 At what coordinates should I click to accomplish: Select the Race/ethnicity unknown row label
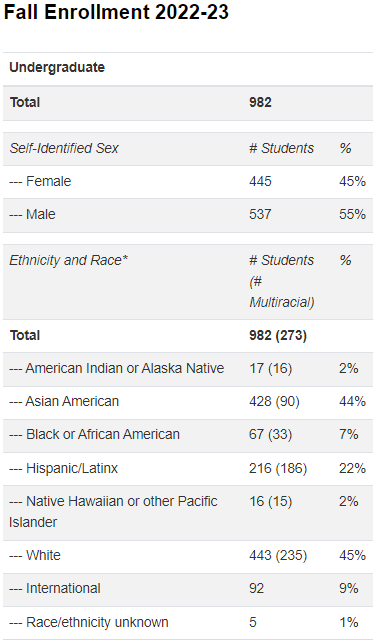tap(89, 622)
